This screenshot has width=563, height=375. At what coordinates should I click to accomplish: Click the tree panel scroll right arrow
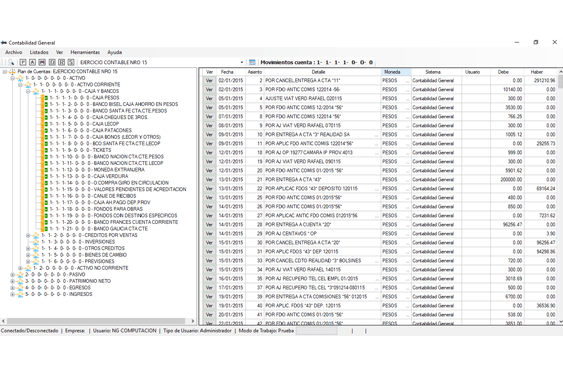click(193, 321)
